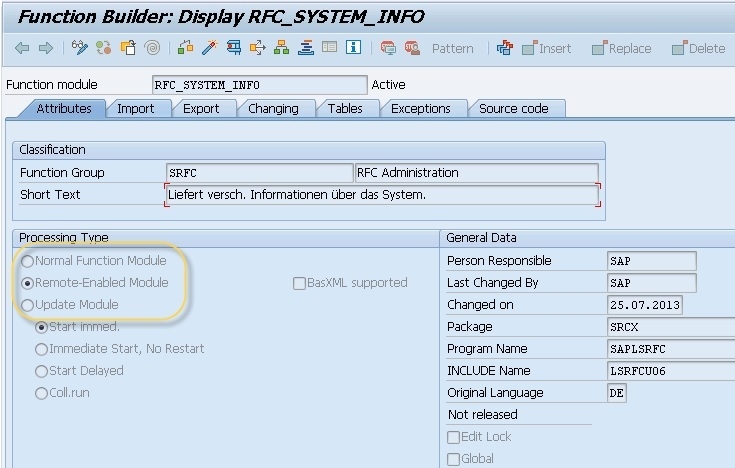Click the Delete toolbar button

coord(698,48)
